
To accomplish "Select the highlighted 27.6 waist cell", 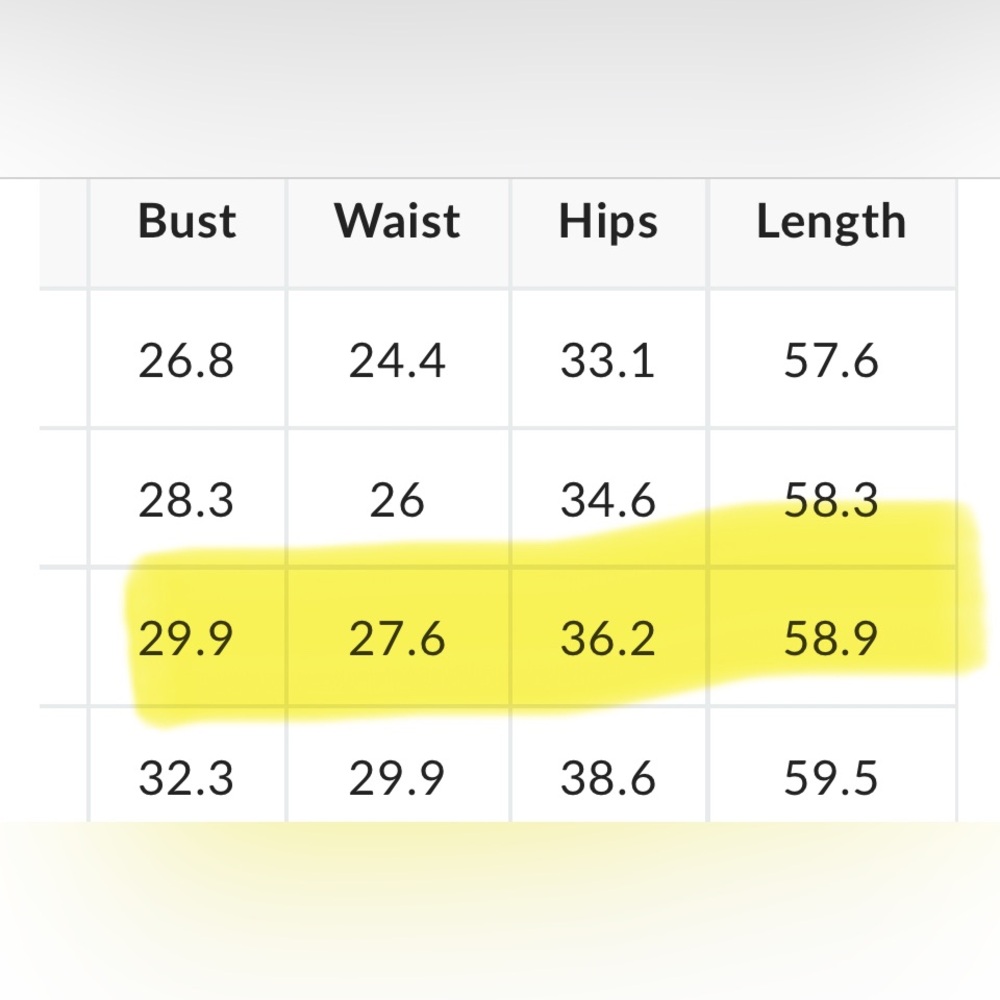I will [397, 638].
